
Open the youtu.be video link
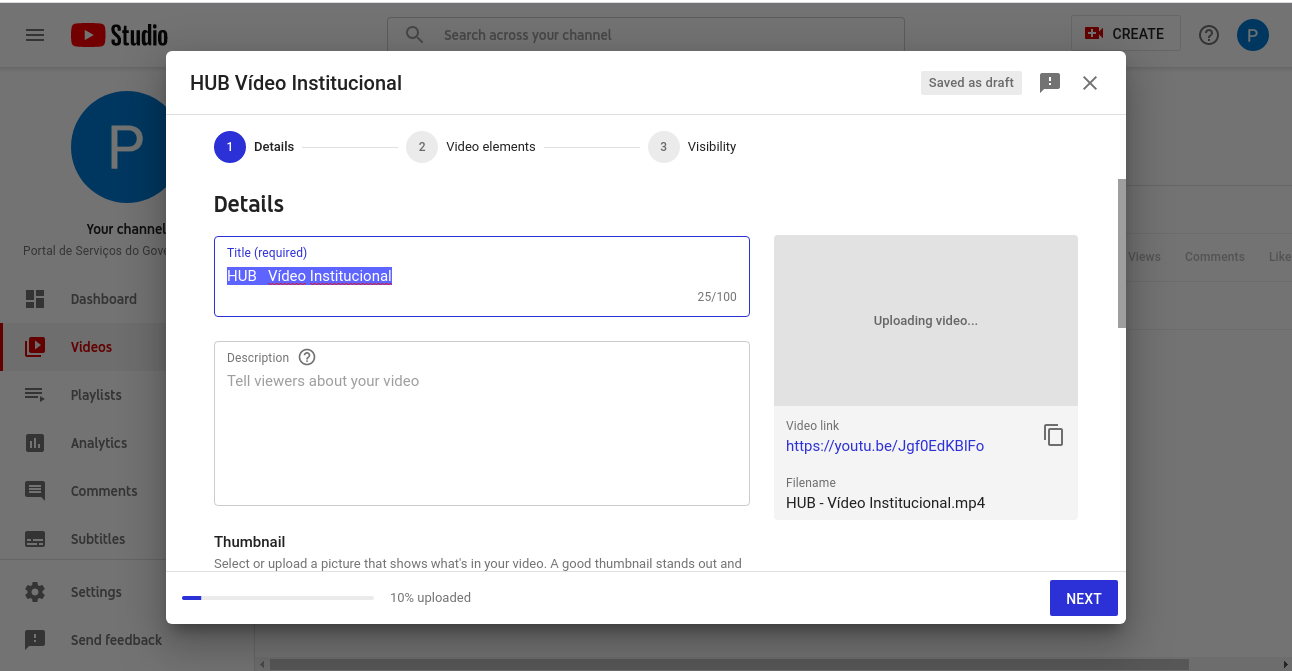point(884,446)
